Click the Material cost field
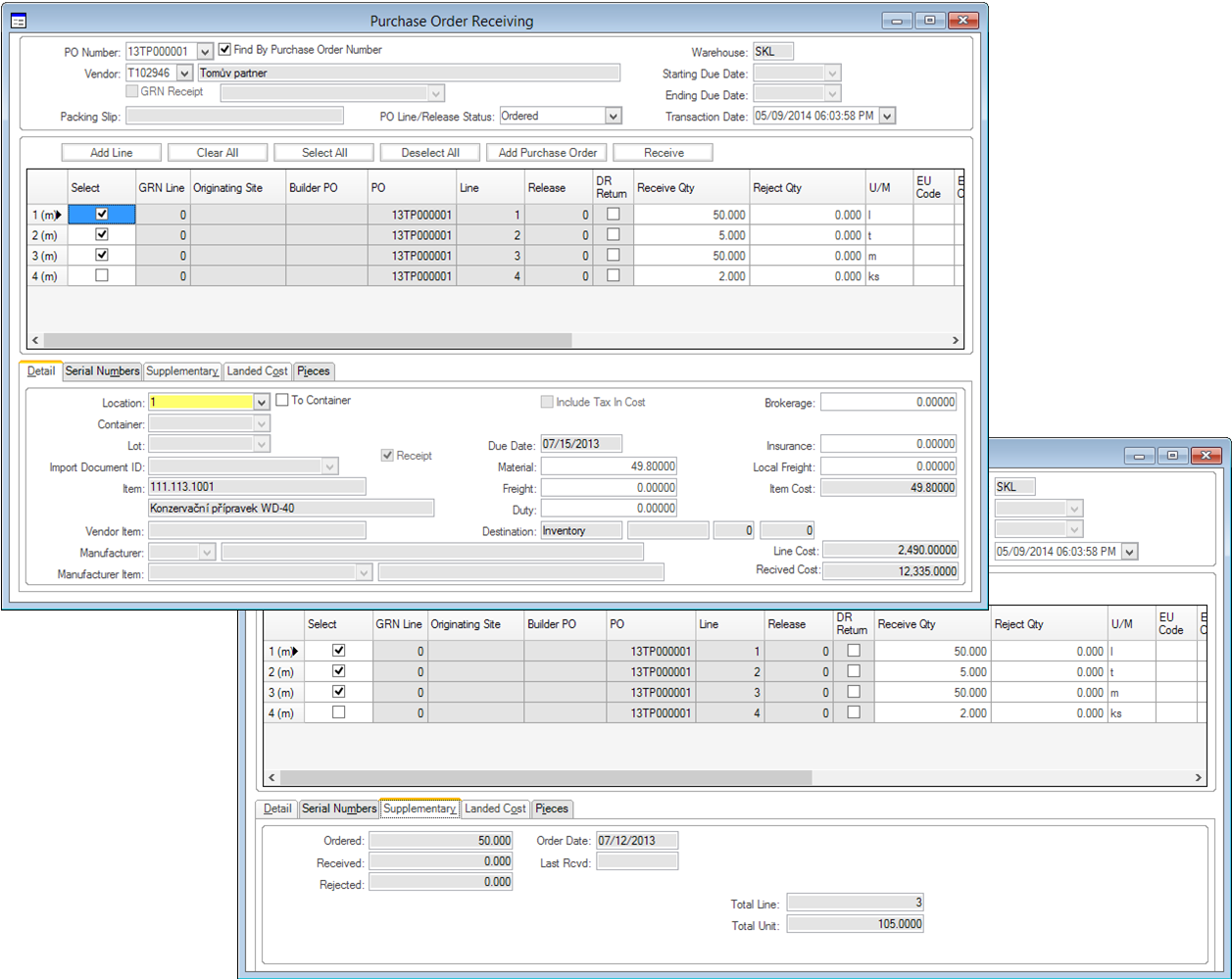The width and height of the screenshot is (1232, 979). (x=609, y=466)
